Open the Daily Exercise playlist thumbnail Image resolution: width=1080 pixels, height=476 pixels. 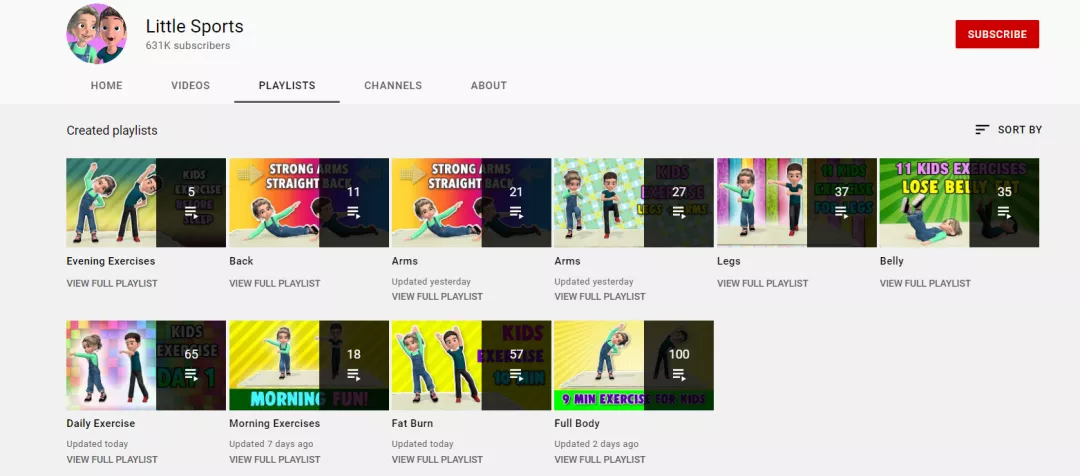[146, 365]
